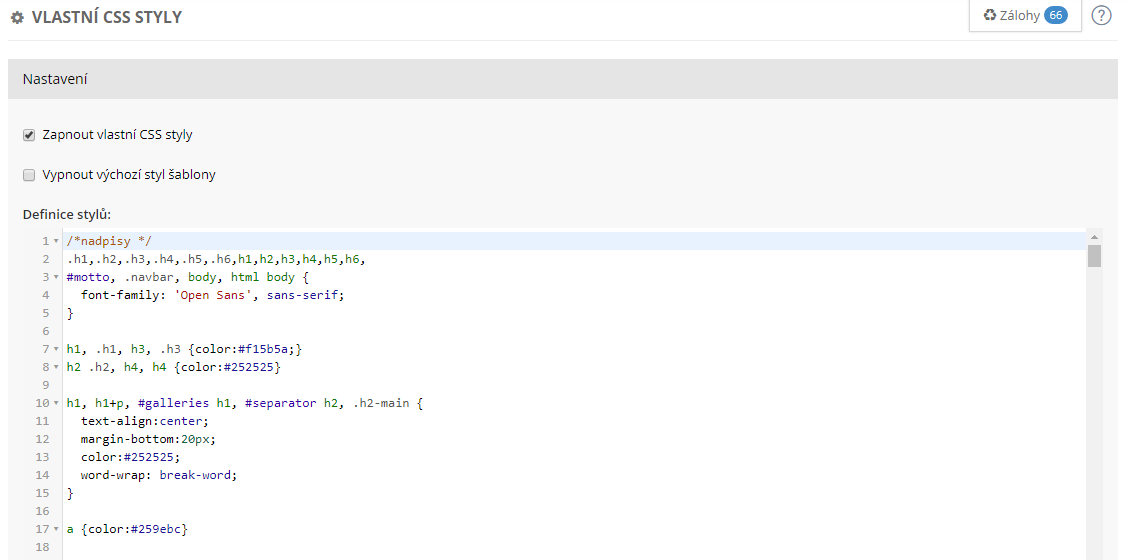Open the Zálohy backups button
The image size is (1131, 560).
(1024, 16)
